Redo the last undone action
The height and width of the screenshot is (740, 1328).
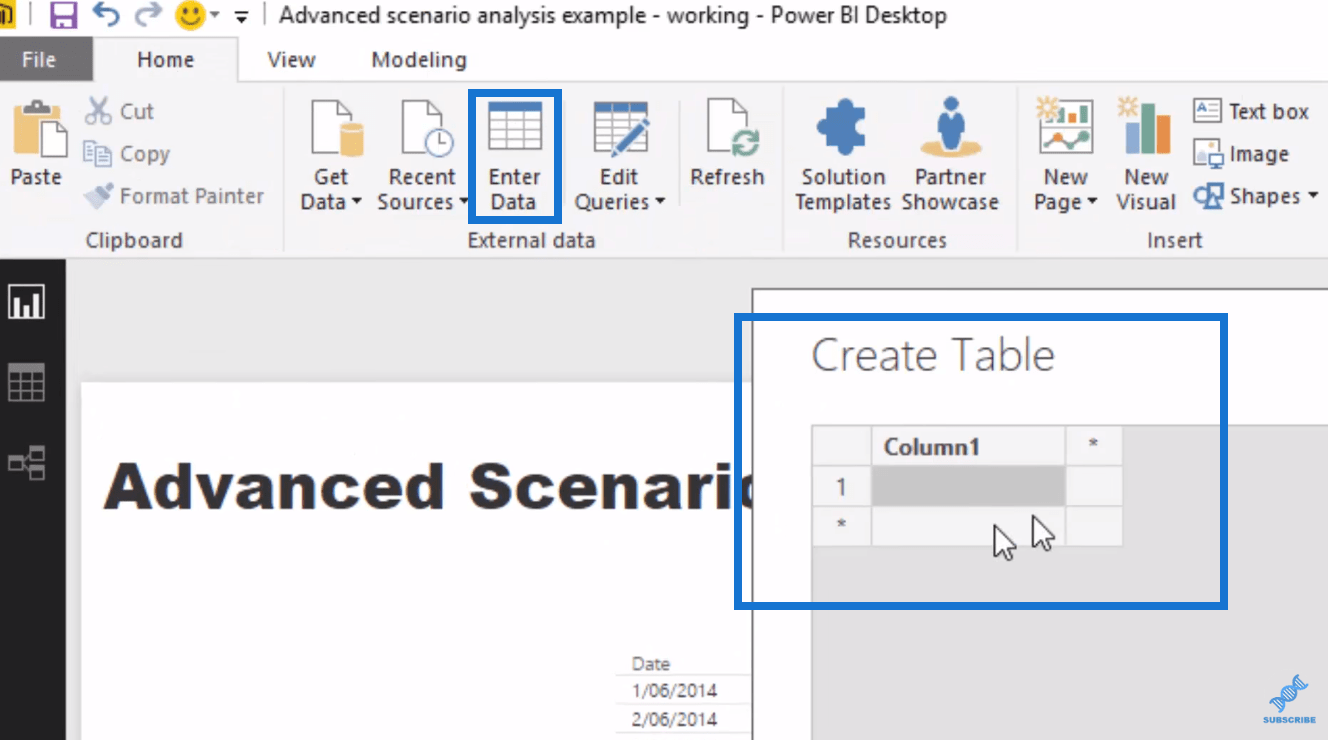click(x=147, y=15)
